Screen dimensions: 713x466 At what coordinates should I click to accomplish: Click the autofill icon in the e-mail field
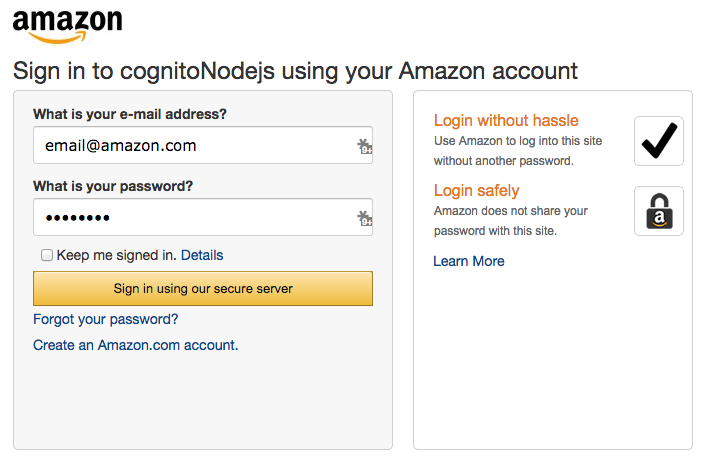coord(364,146)
